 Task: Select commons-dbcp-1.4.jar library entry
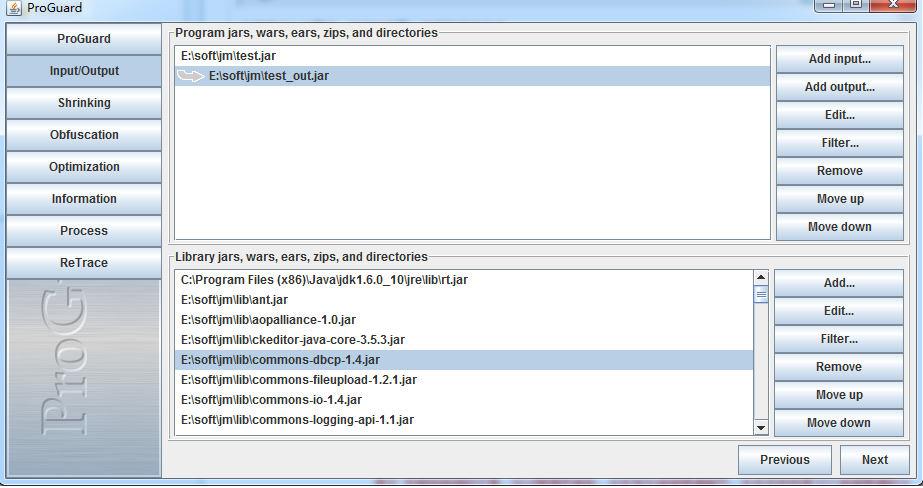click(x=464, y=360)
